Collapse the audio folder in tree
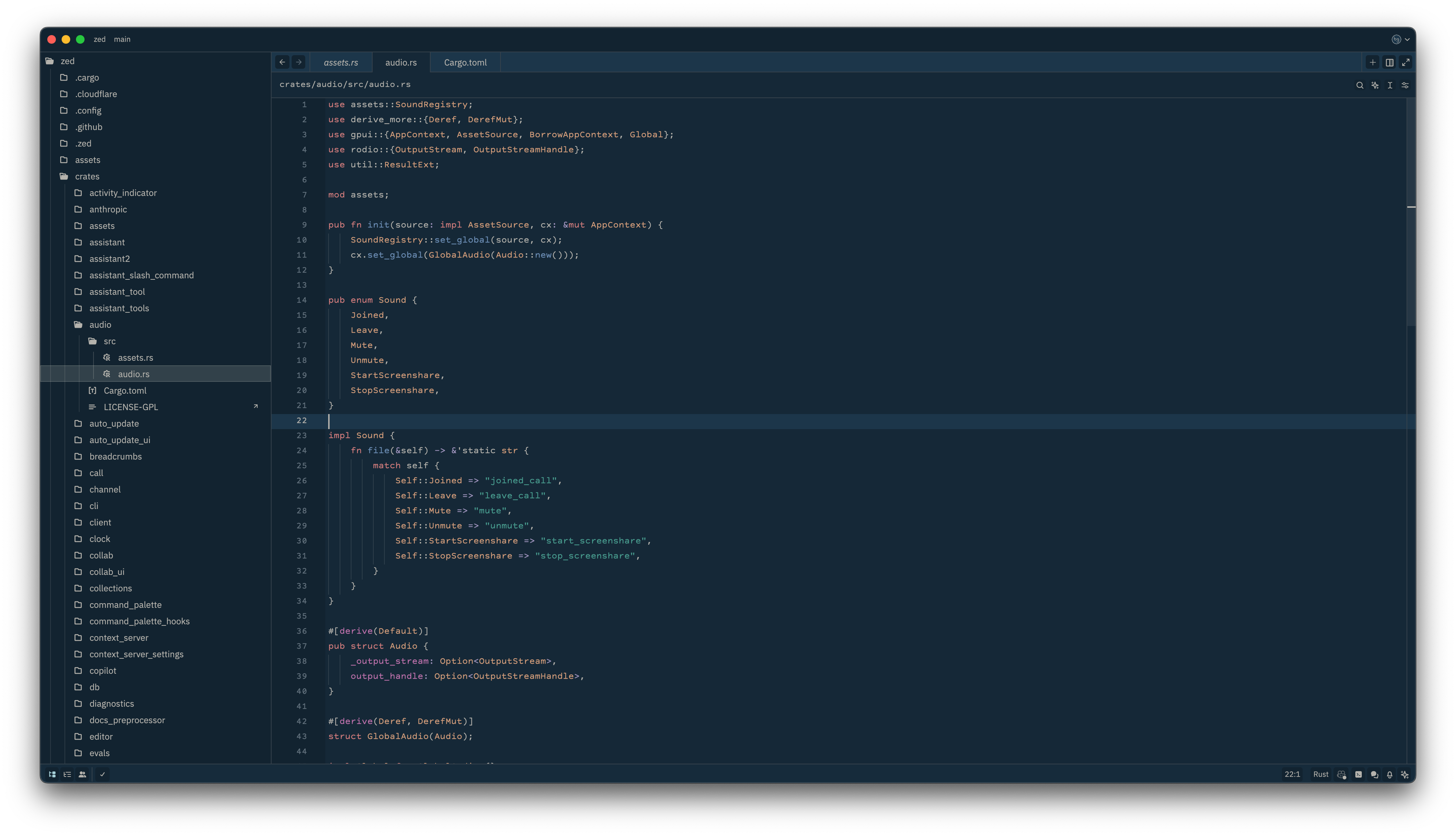The width and height of the screenshot is (1456, 836). pyautogui.click(x=155, y=325)
